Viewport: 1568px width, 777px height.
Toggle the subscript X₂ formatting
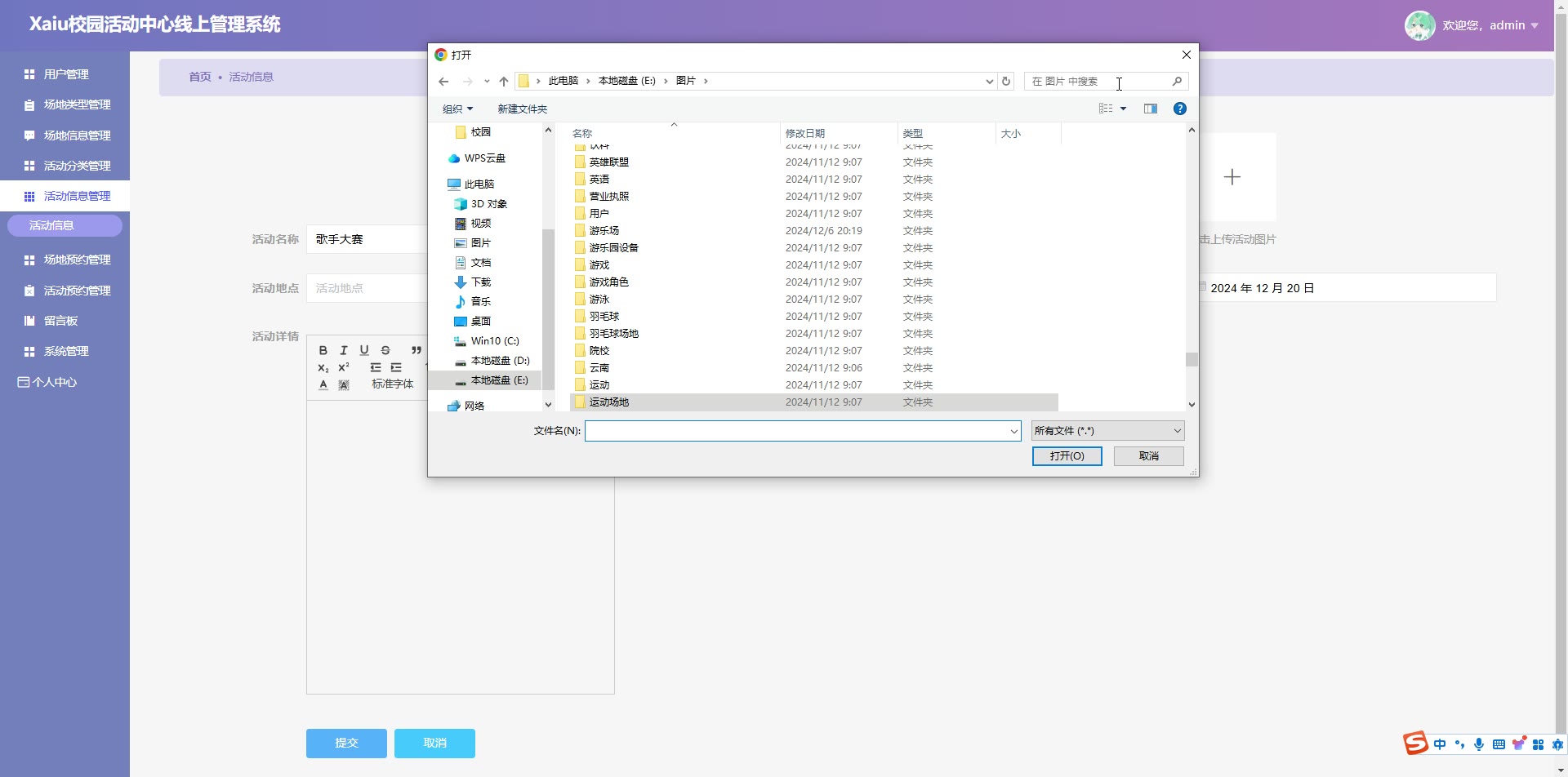[323, 368]
